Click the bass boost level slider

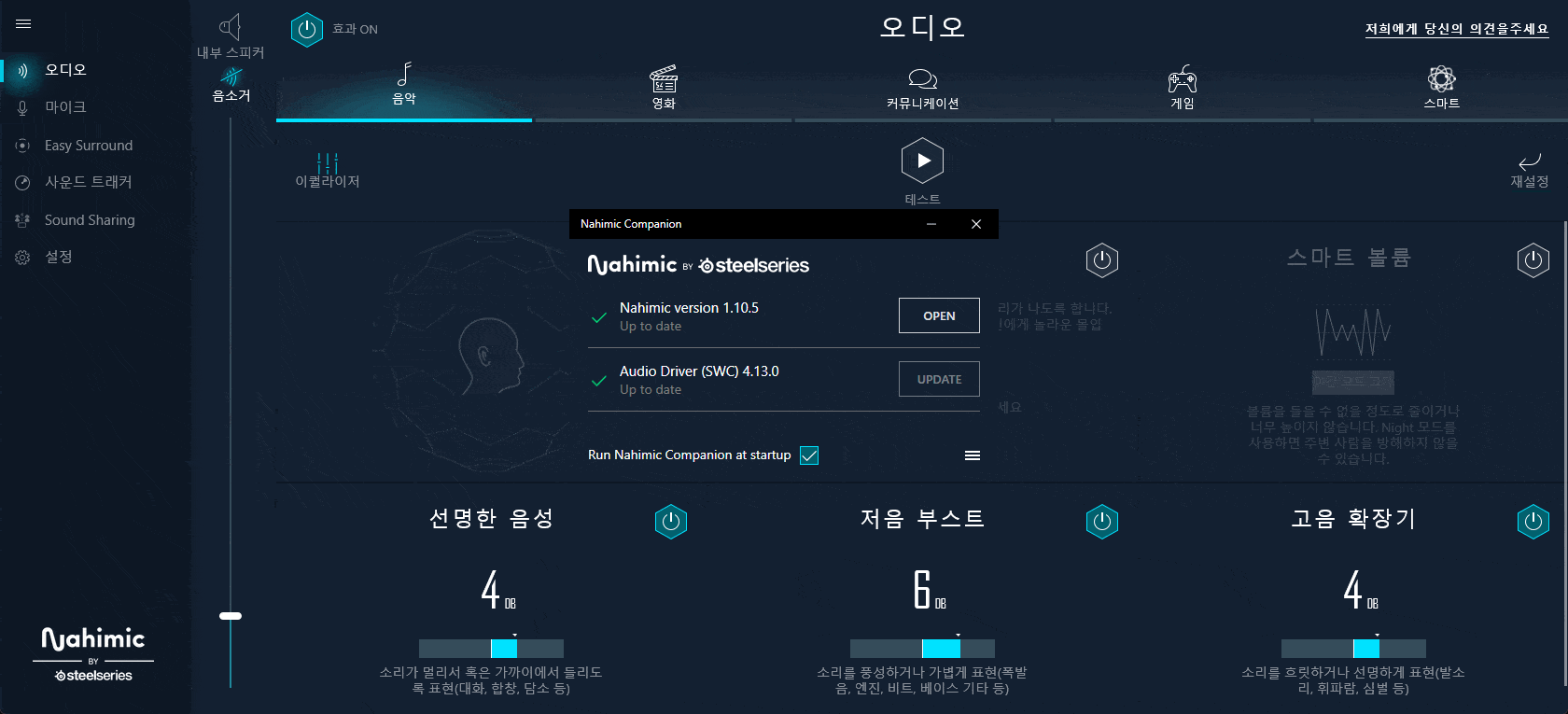922,649
